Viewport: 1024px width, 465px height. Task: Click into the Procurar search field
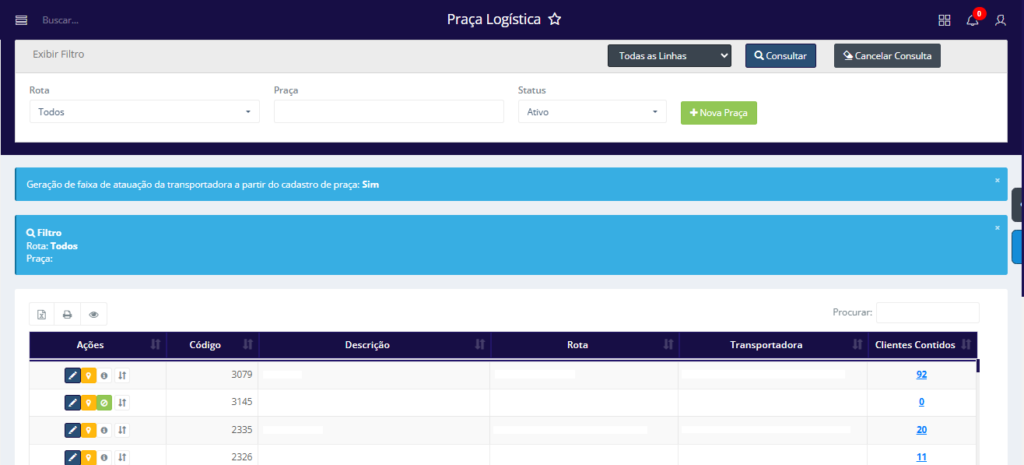(x=927, y=312)
